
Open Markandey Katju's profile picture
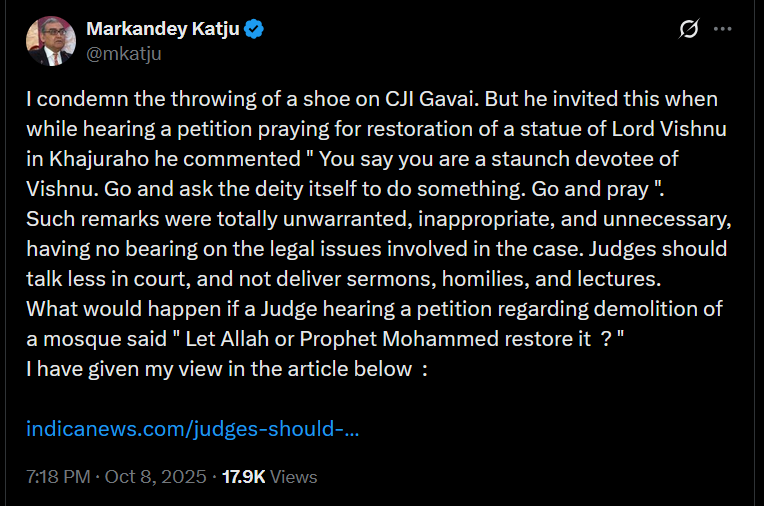coord(51,41)
